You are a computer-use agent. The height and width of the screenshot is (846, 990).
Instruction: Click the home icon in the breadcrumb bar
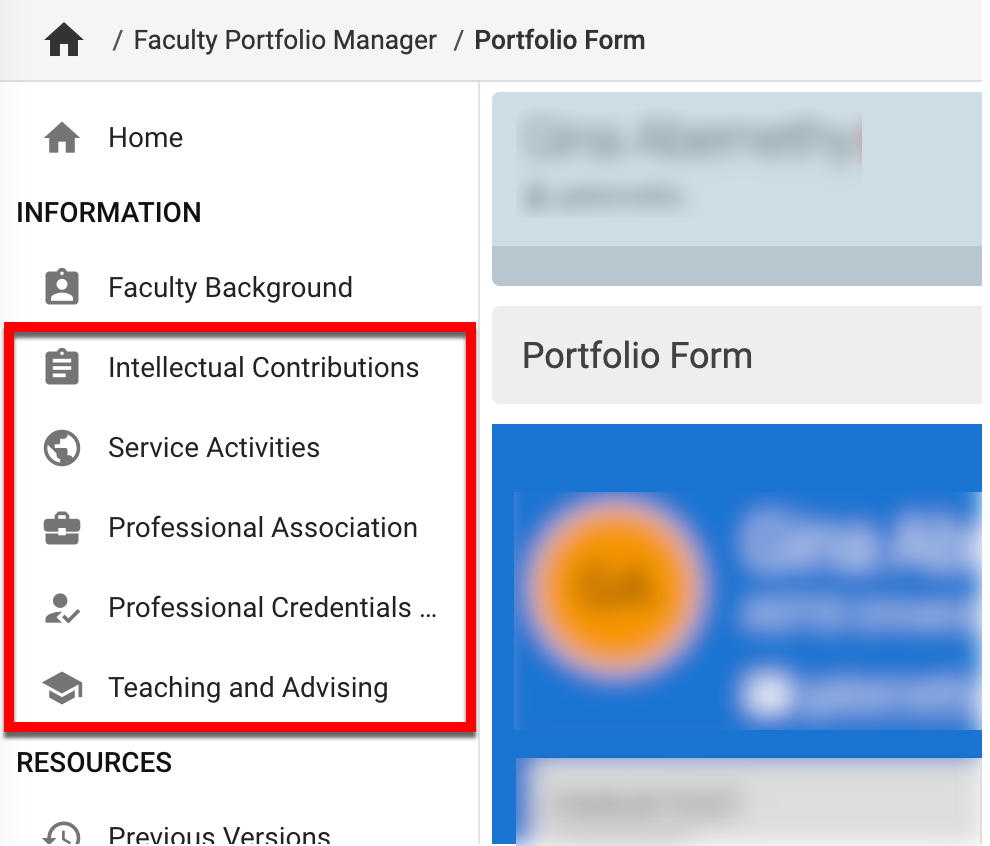[x=64, y=41]
